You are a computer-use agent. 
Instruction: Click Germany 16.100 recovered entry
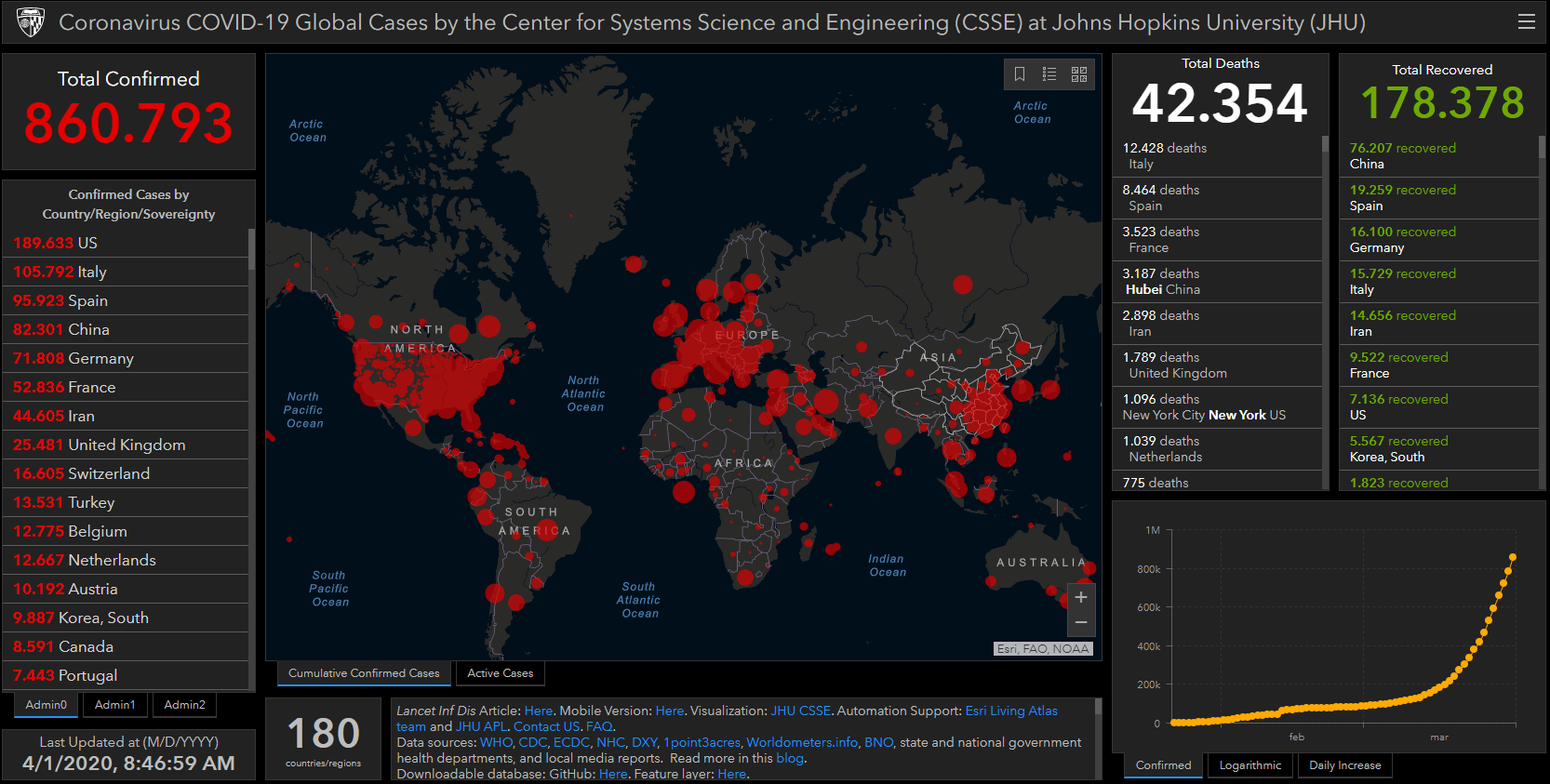1439,240
